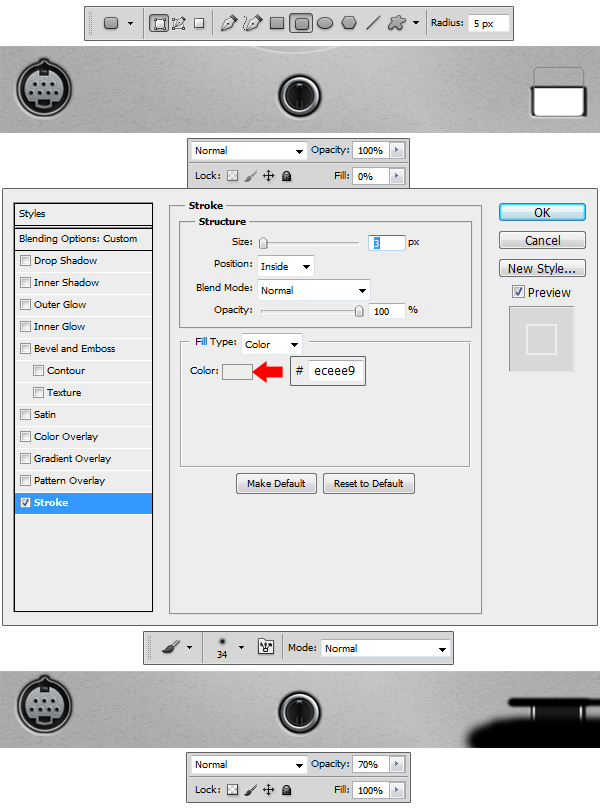600x812 pixels.
Task: Activate the Freeform Pen tool
Action: pyautogui.click(x=253, y=23)
